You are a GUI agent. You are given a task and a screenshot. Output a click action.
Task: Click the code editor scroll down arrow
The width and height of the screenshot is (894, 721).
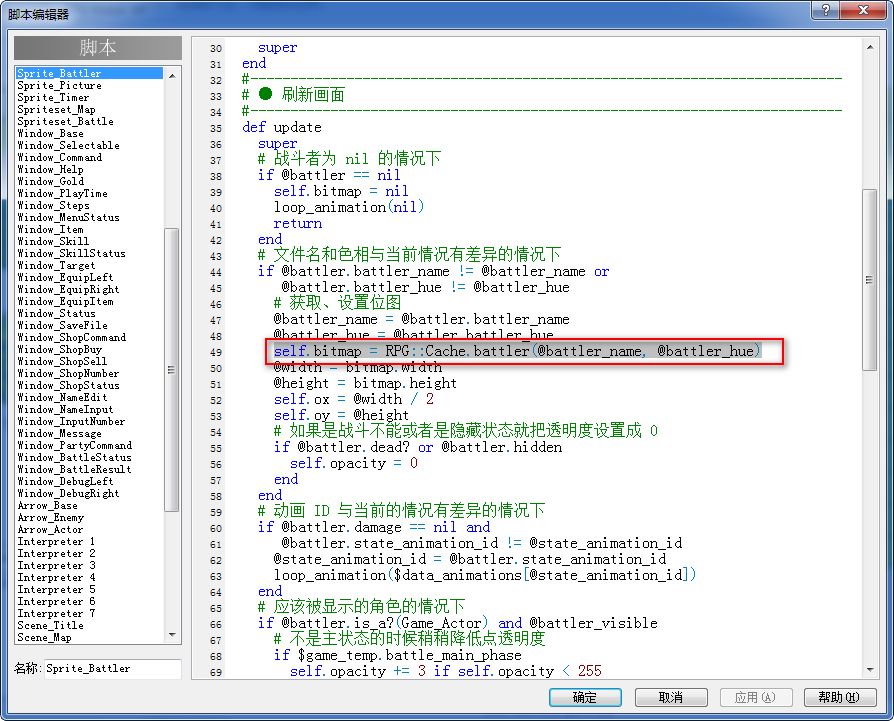tap(869, 670)
